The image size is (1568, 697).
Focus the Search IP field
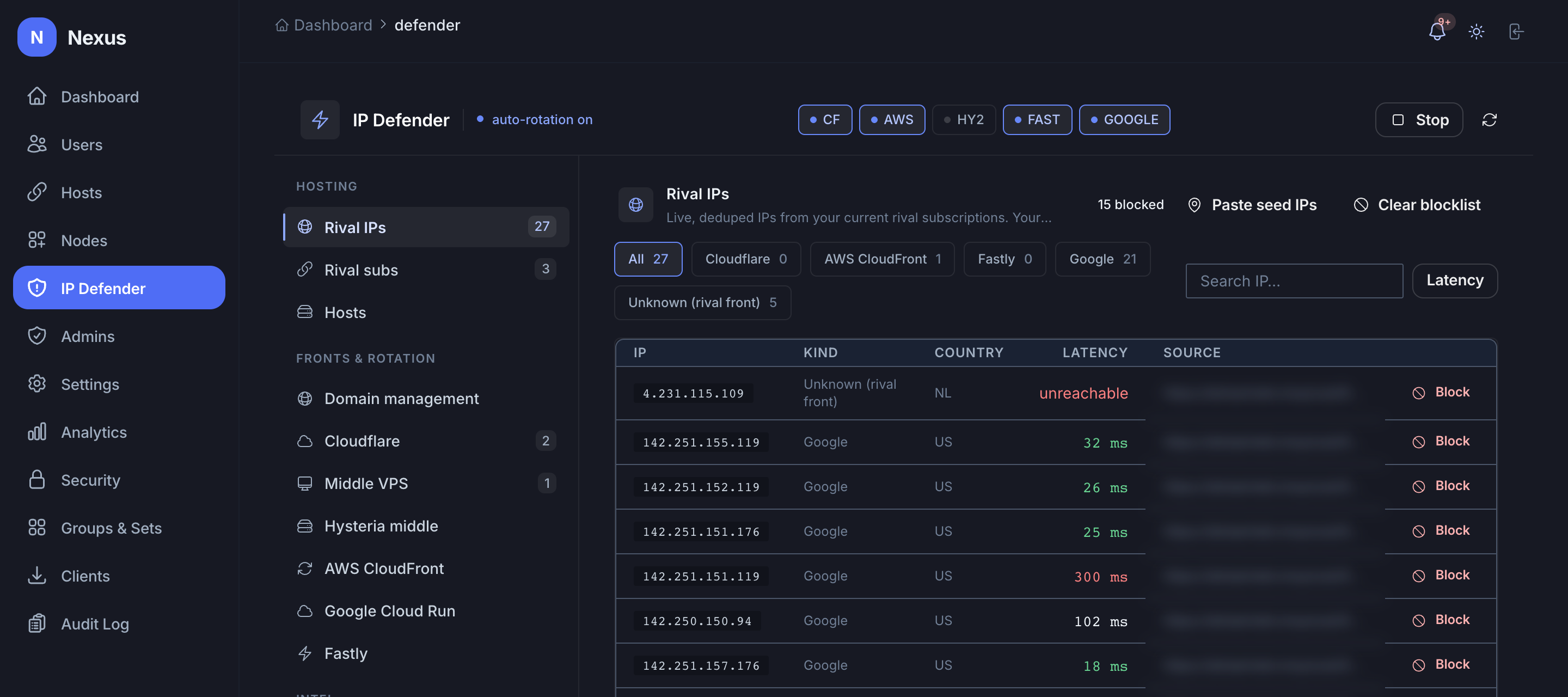(x=1294, y=281)
